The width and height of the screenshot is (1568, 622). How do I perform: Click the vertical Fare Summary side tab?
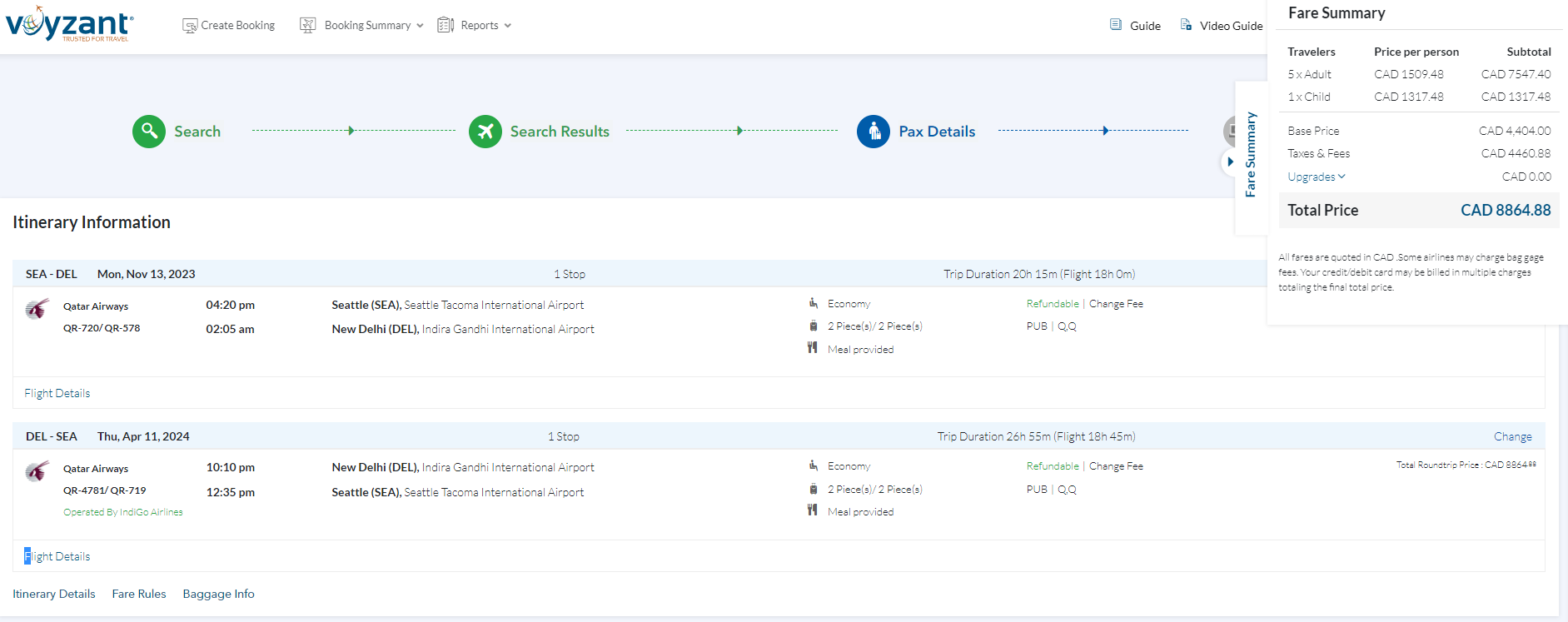(1250, 155)
